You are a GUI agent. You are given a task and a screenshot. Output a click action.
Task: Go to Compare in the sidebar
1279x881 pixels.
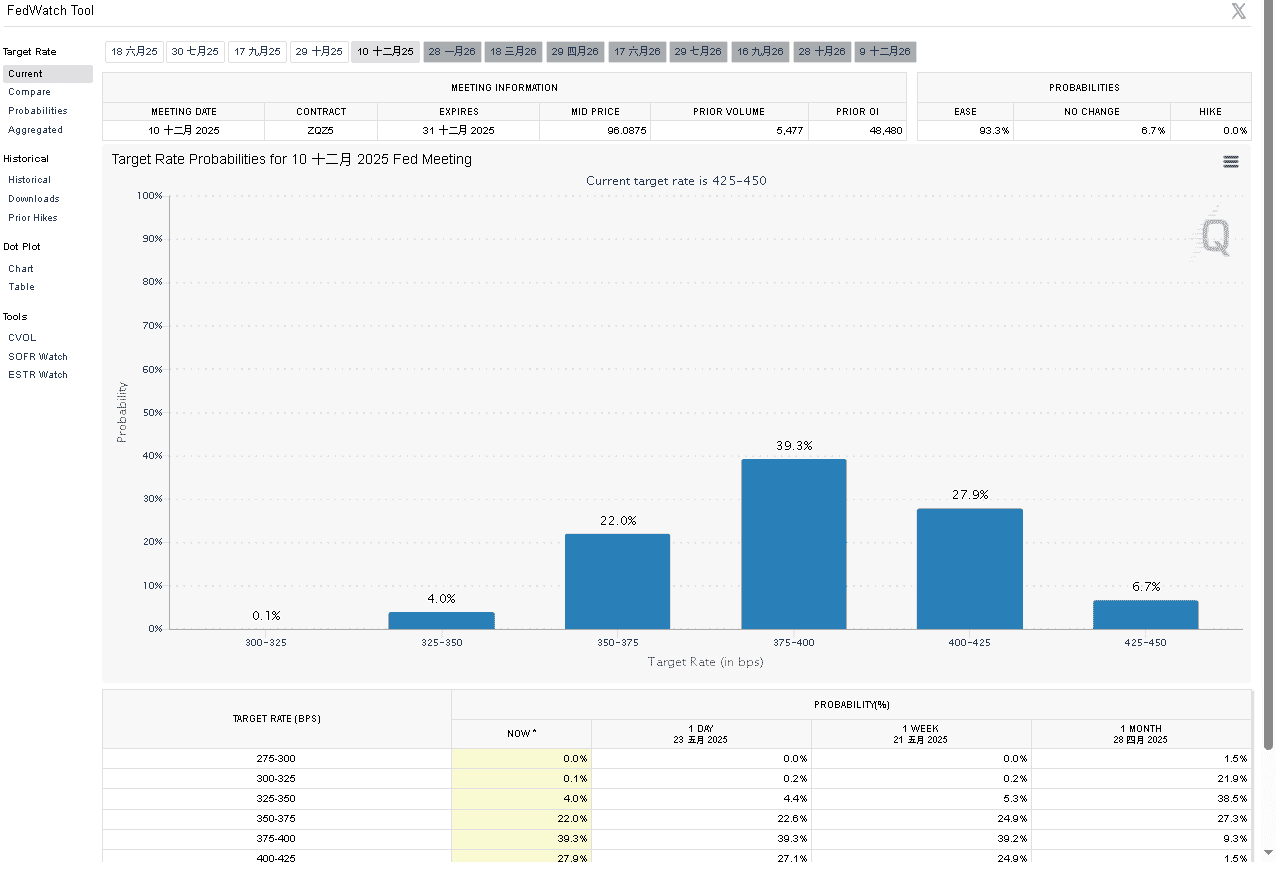tap(29, 92)
